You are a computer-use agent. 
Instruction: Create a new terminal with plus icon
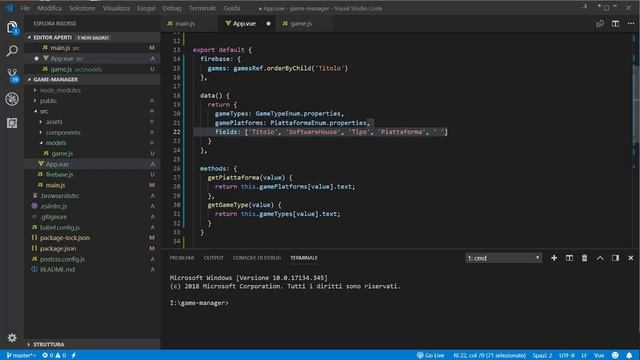(x=554, y=258)
